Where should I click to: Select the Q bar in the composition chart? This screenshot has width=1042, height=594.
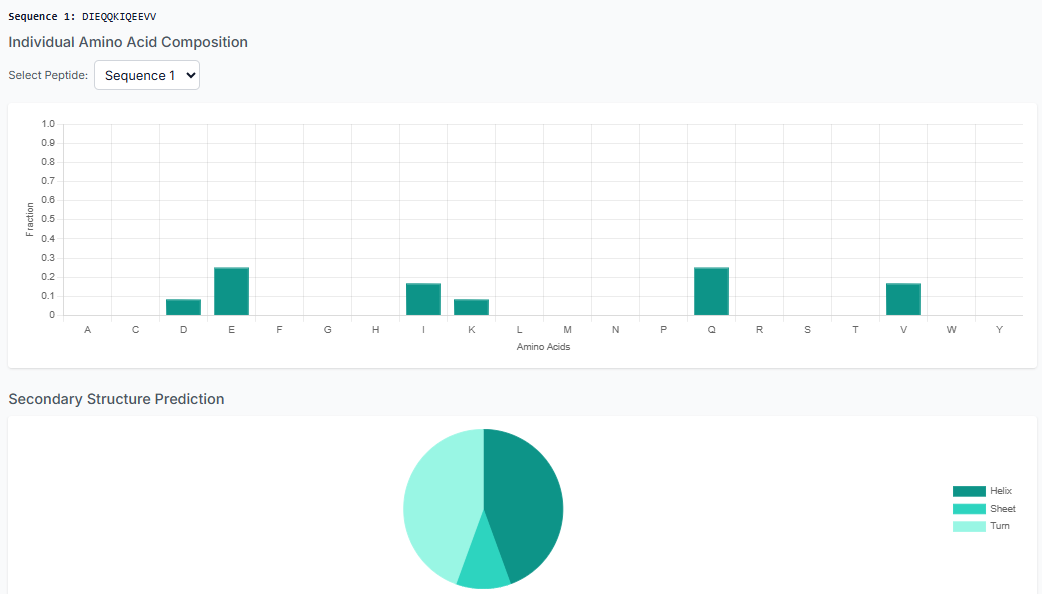pyautogui.click(x=711, y=289)
